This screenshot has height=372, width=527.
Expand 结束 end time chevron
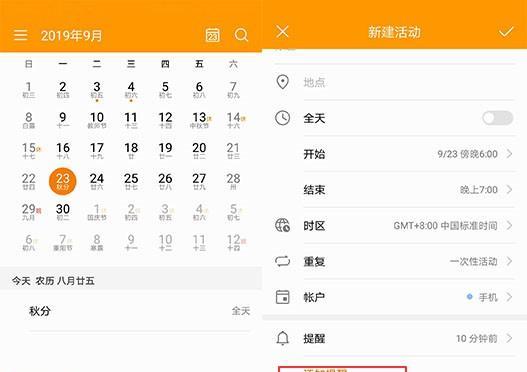509,190
